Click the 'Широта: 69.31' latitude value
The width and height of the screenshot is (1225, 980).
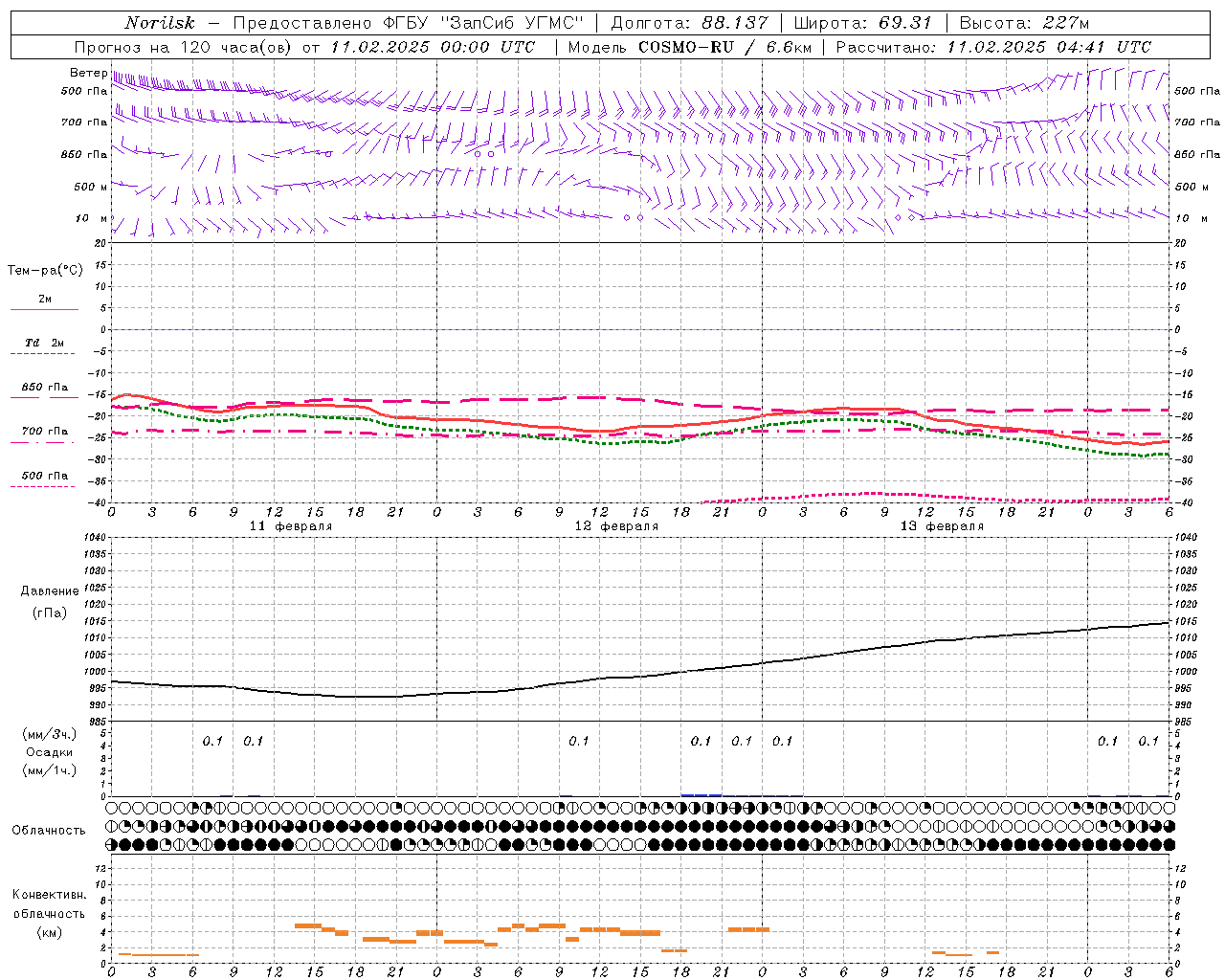[x=862, y=23]
